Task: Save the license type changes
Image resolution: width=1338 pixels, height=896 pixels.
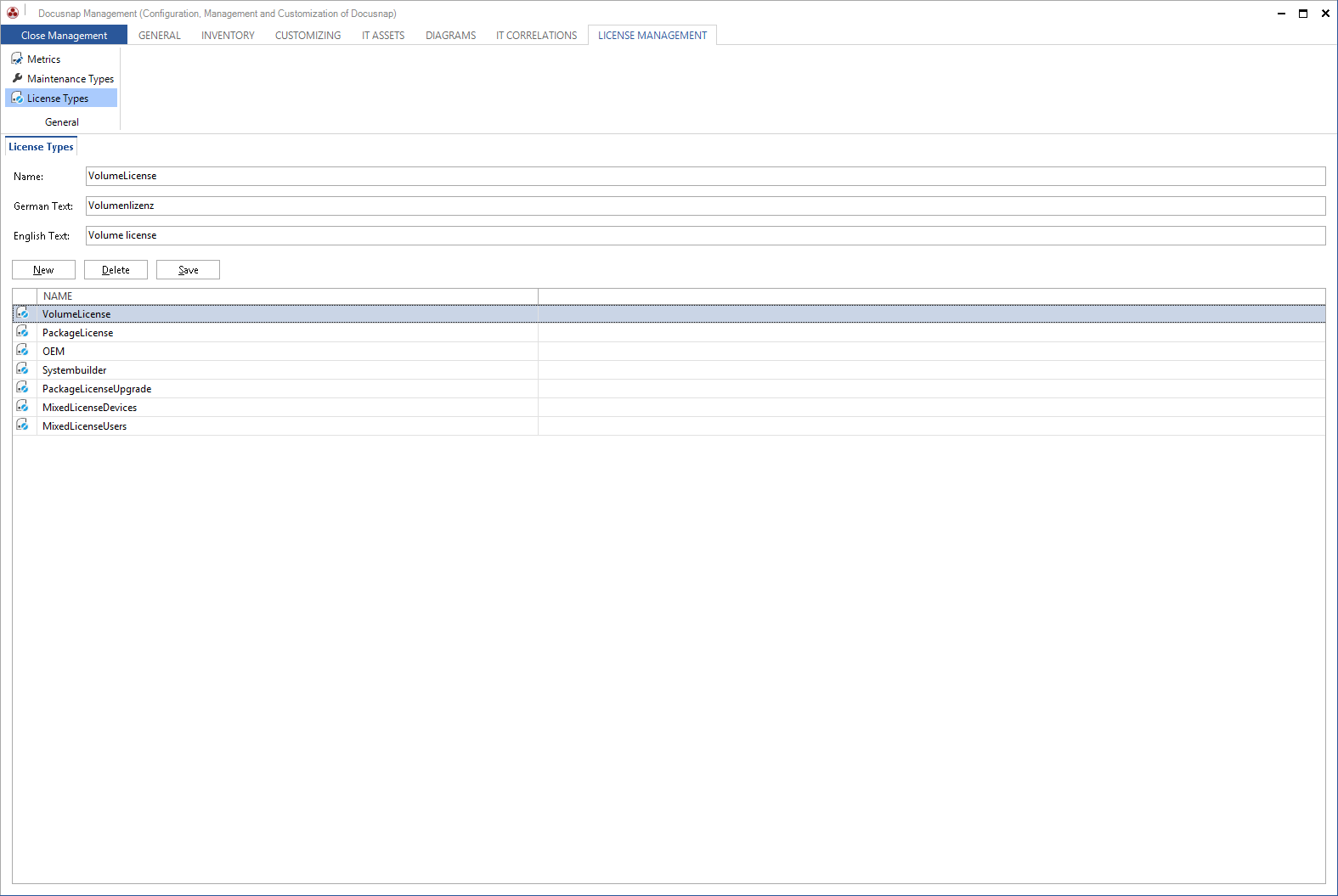Action: pos(188,269)
